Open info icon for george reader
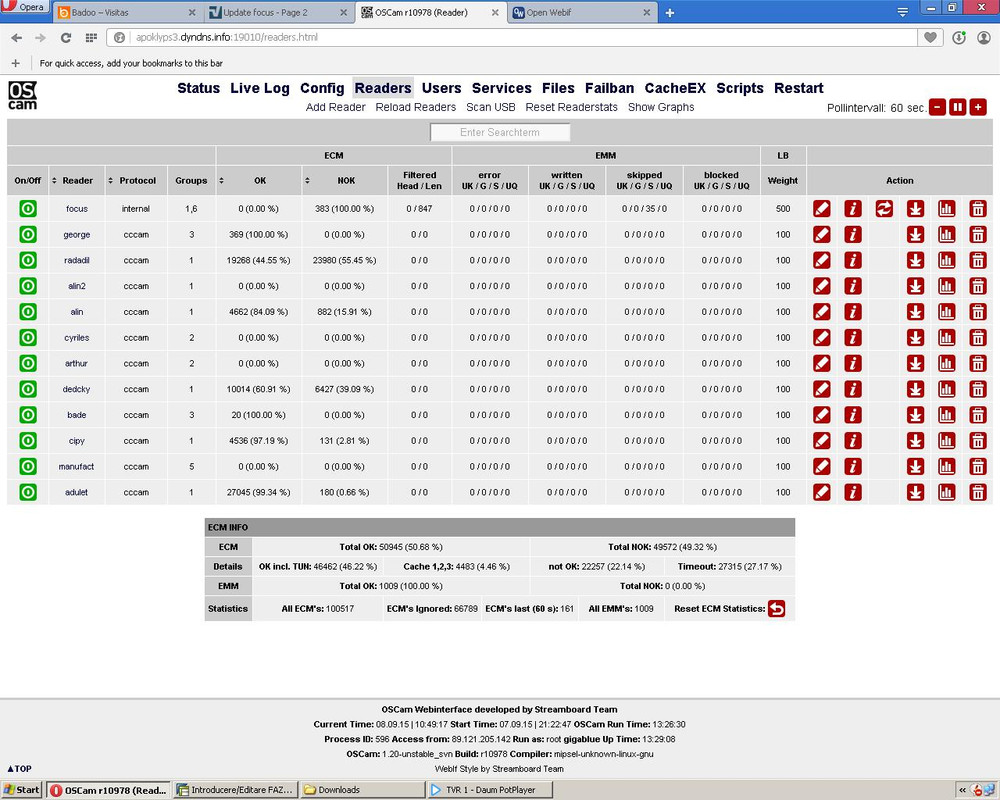The width and height of the screenshot is (1000, 800). [853, 235]
